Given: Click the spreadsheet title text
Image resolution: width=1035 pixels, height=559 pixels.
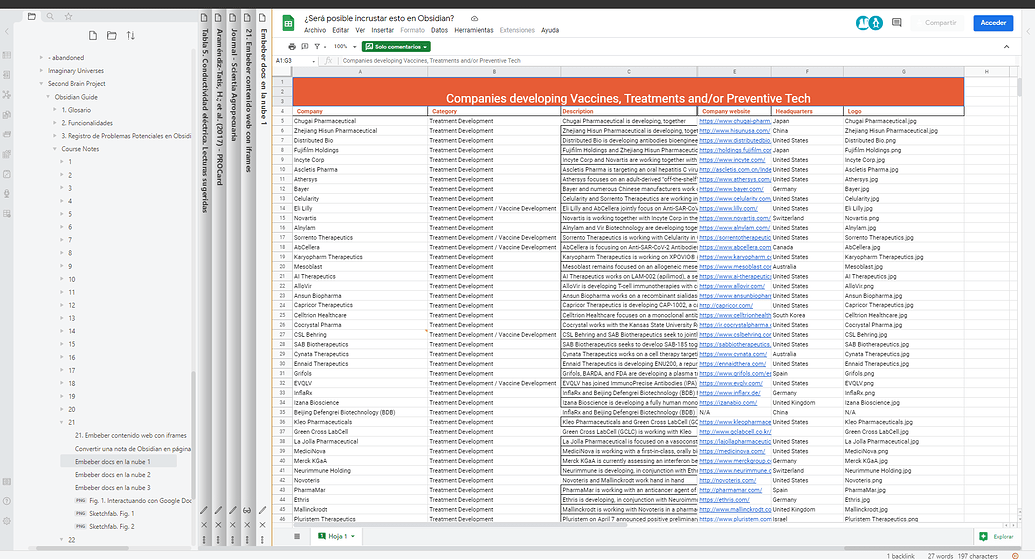Looking at the screenshot, I should click(379, 18).
